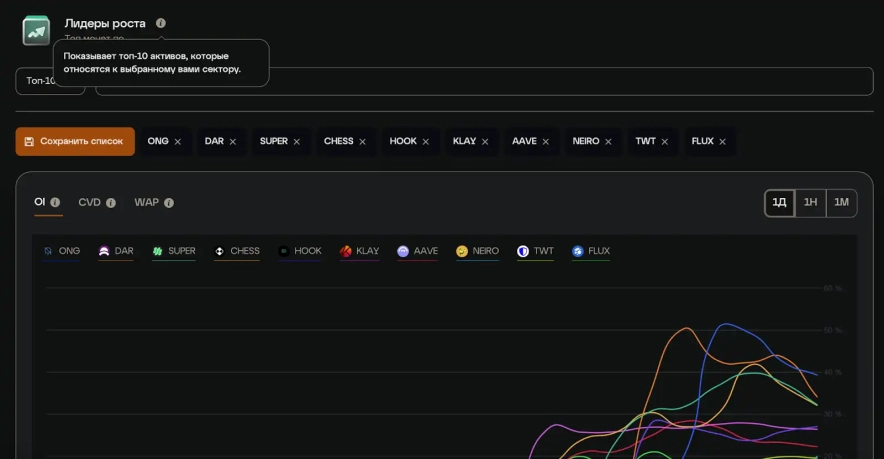
Task: Click the info icon beside Лидеры роста
Action: pos(161,23)
